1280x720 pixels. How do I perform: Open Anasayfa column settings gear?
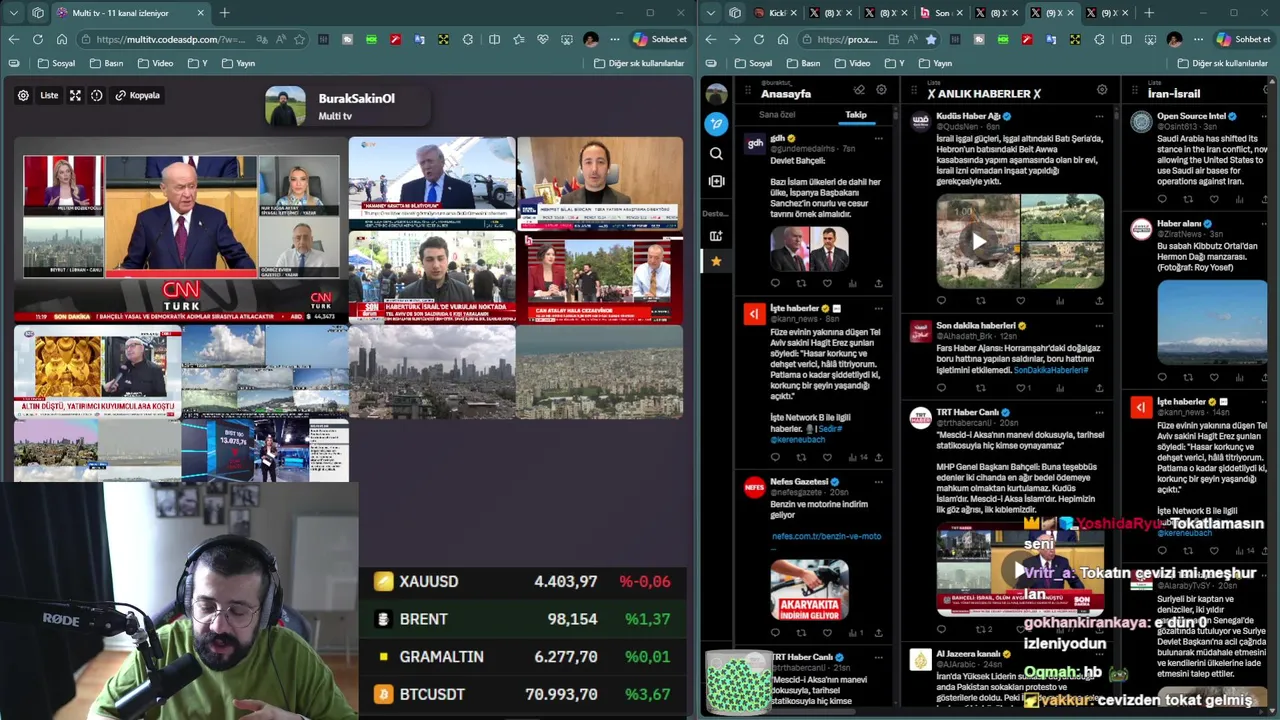(881, 90)
